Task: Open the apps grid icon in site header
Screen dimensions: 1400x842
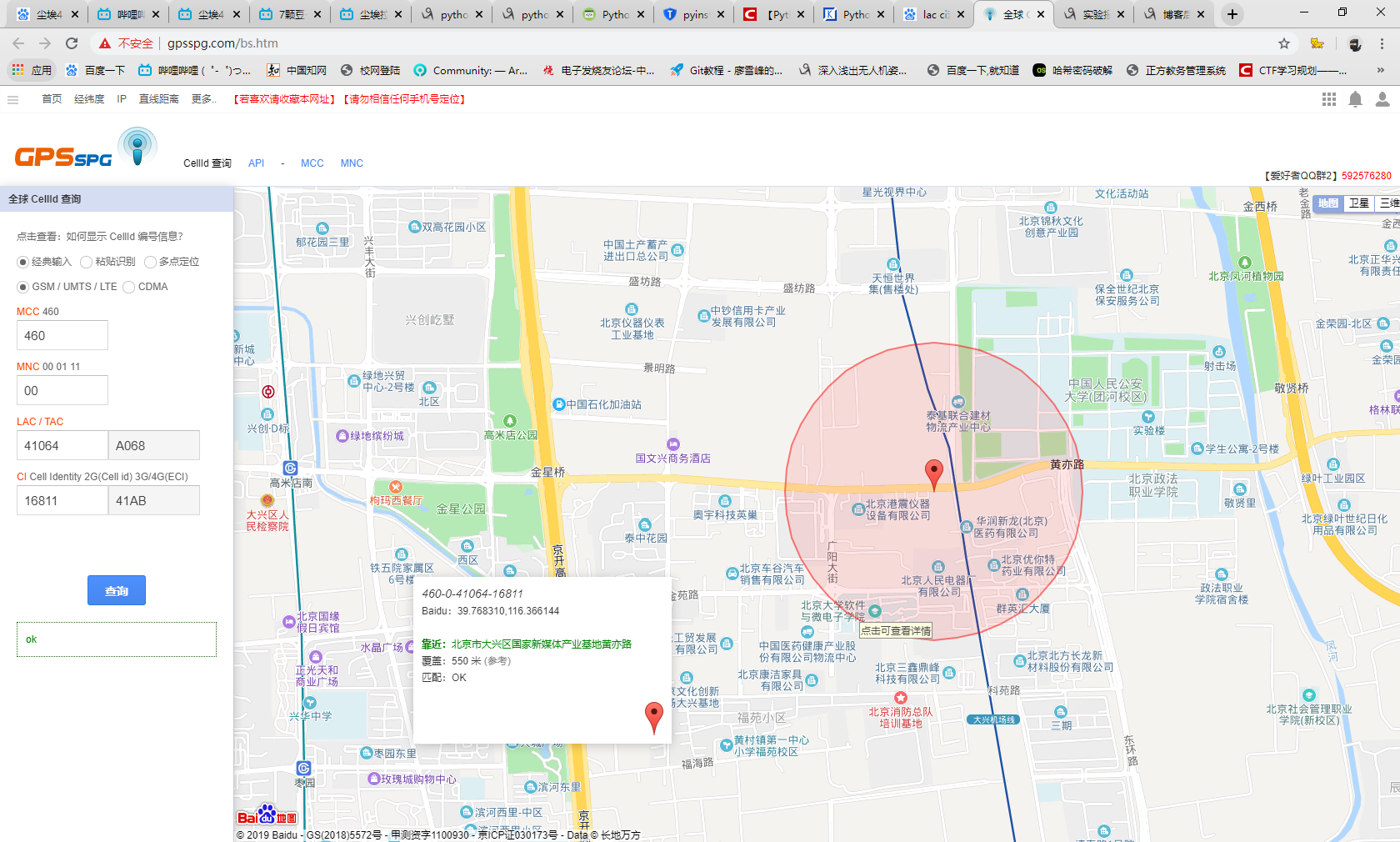Action: click(1329, 99)
